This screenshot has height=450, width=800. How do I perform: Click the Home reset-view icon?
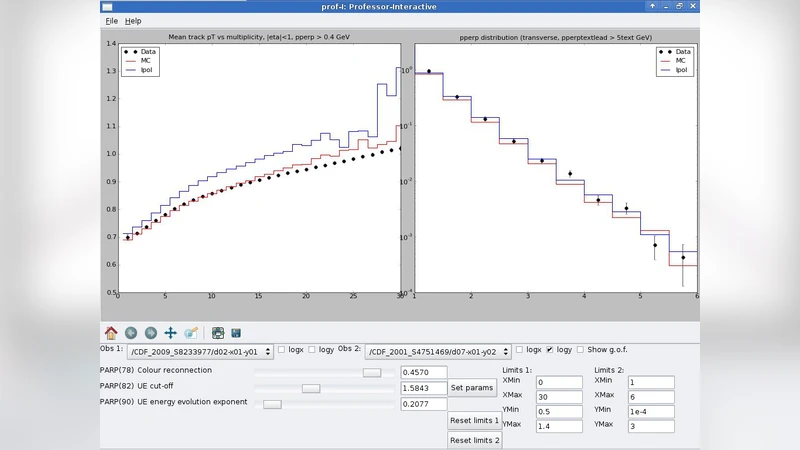111,333
